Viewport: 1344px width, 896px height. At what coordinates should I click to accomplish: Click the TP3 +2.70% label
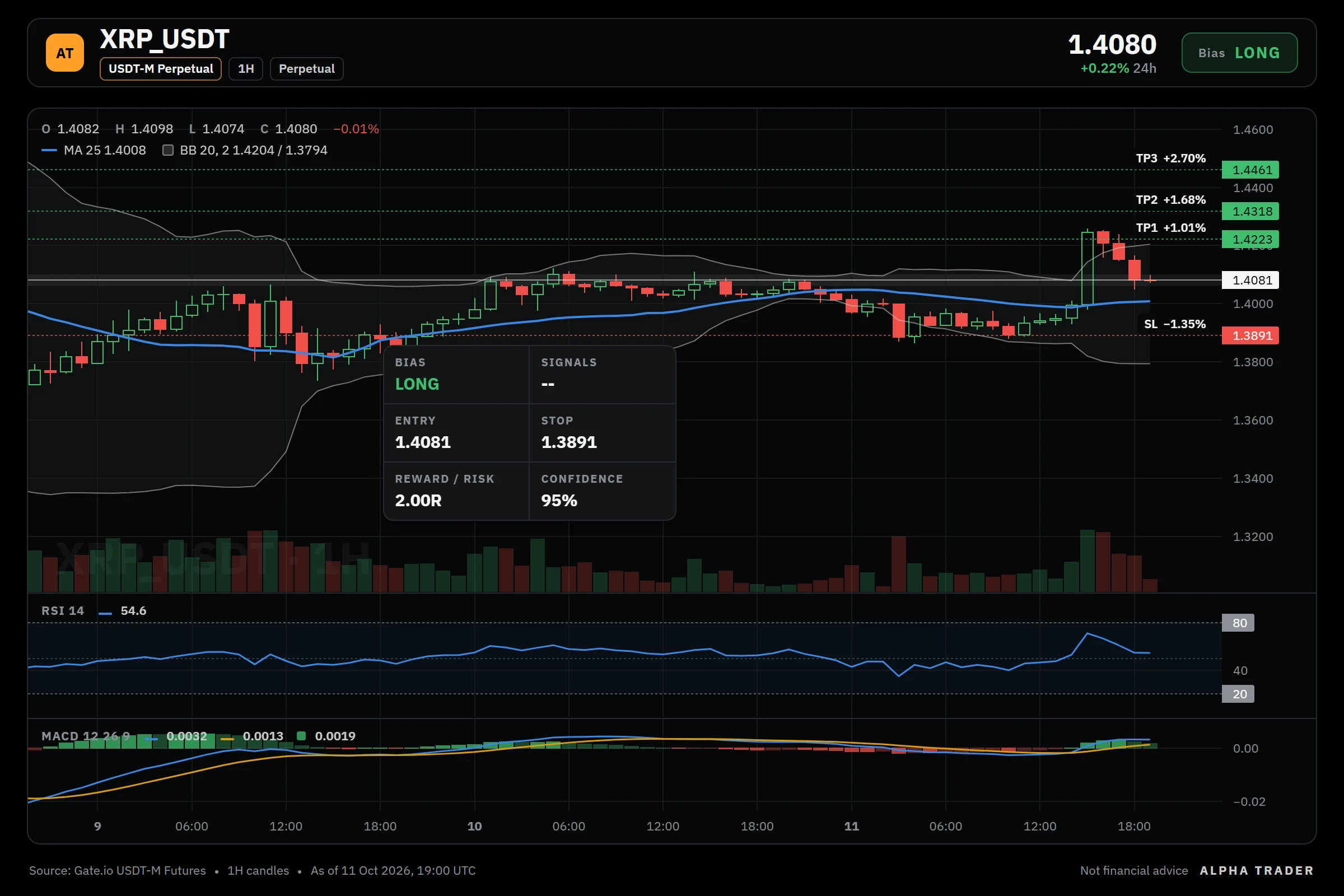(1170, 158)
